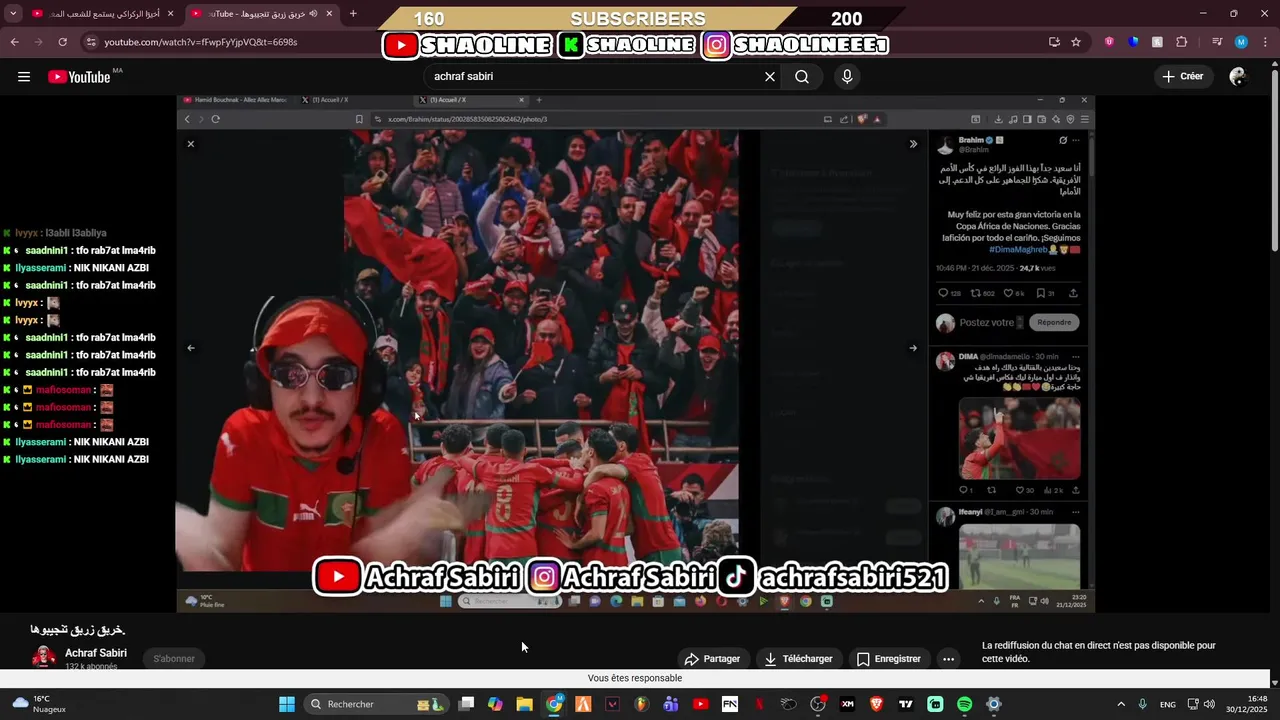Bookmark this page with the star
The height and width of the screenshot is (720, 1280).
click(1076, 42)
